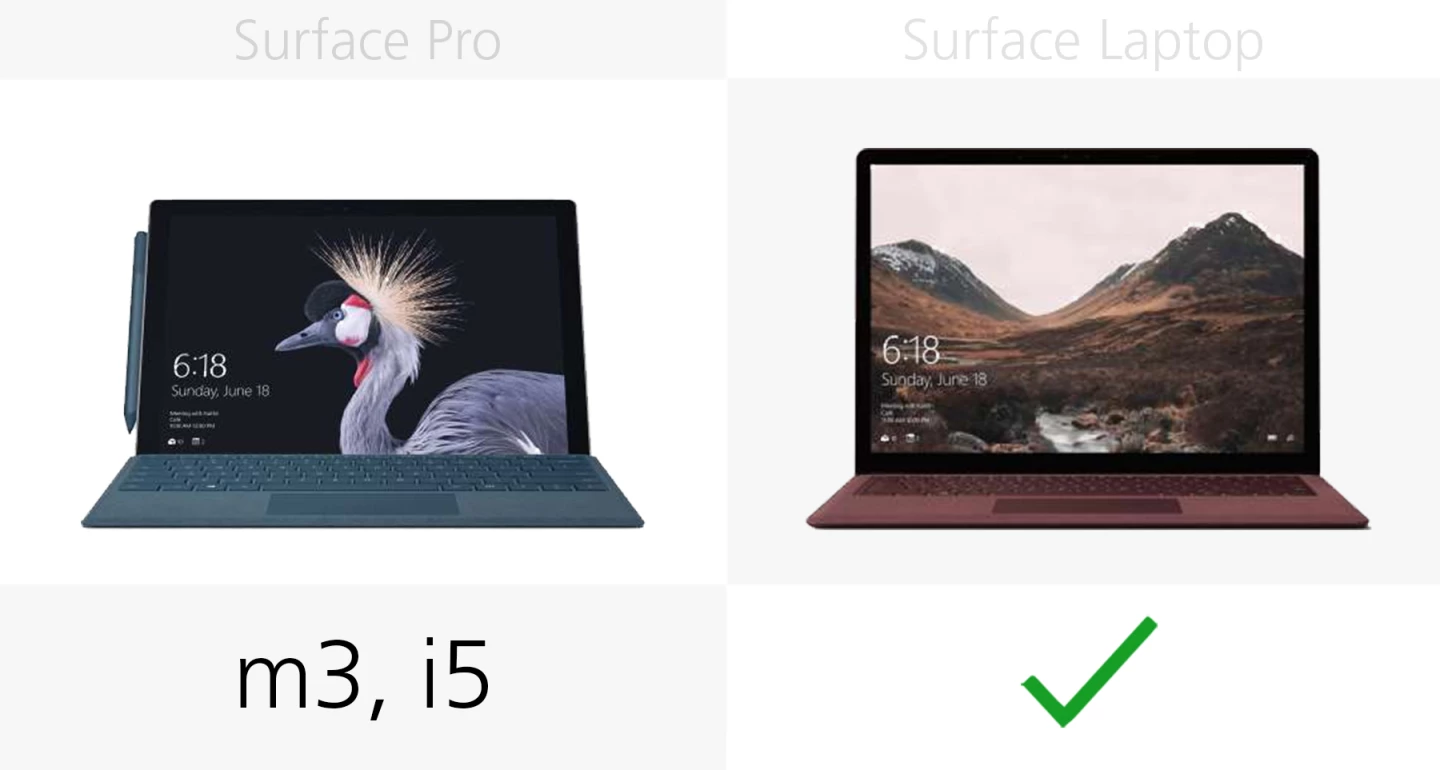Click the Surface Pen beside the tablet

(x=135, y=331)
